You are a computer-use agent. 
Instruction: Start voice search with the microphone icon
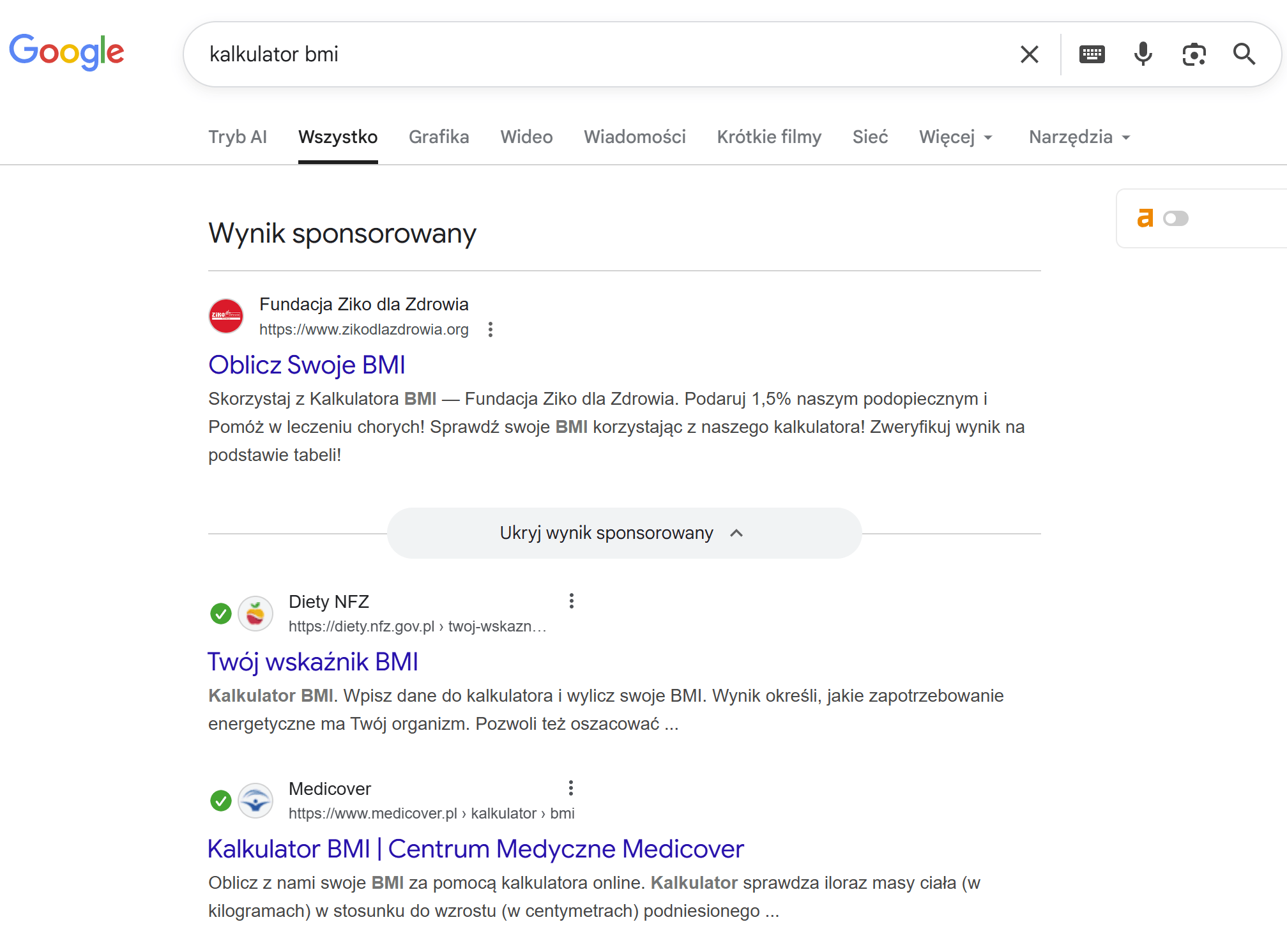coord(1143,54)
